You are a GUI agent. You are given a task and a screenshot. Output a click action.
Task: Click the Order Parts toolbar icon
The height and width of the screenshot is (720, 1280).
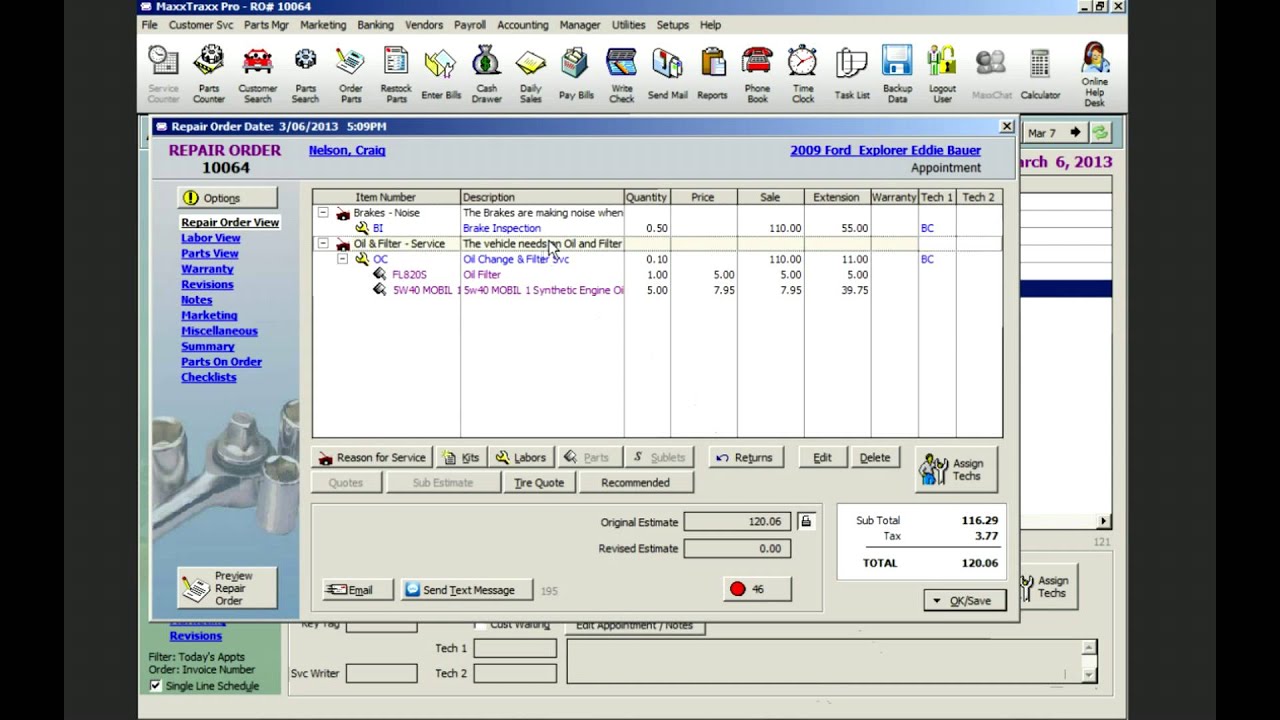coord(350,74)
